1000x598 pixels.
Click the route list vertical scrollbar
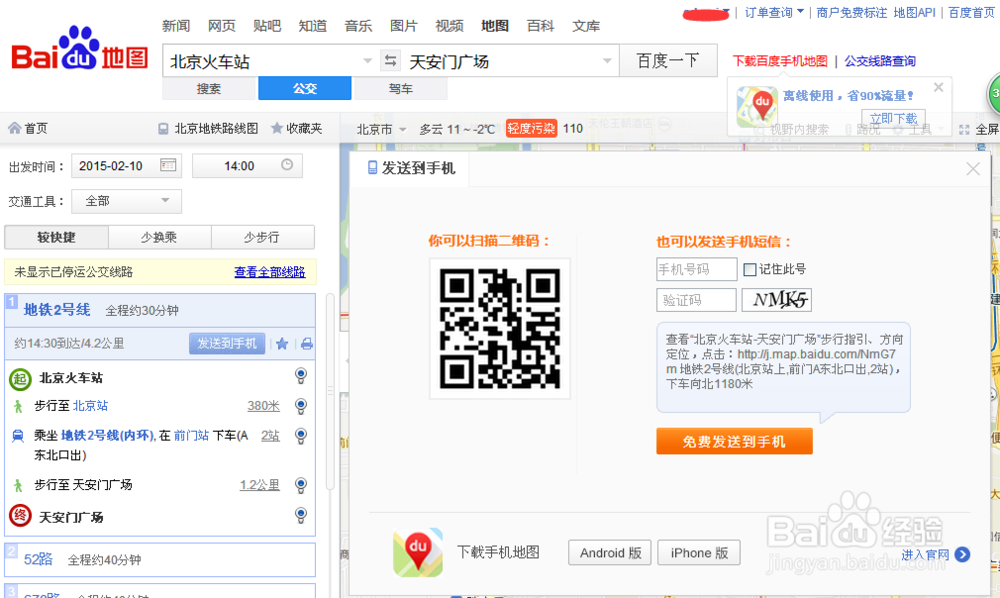330,392
